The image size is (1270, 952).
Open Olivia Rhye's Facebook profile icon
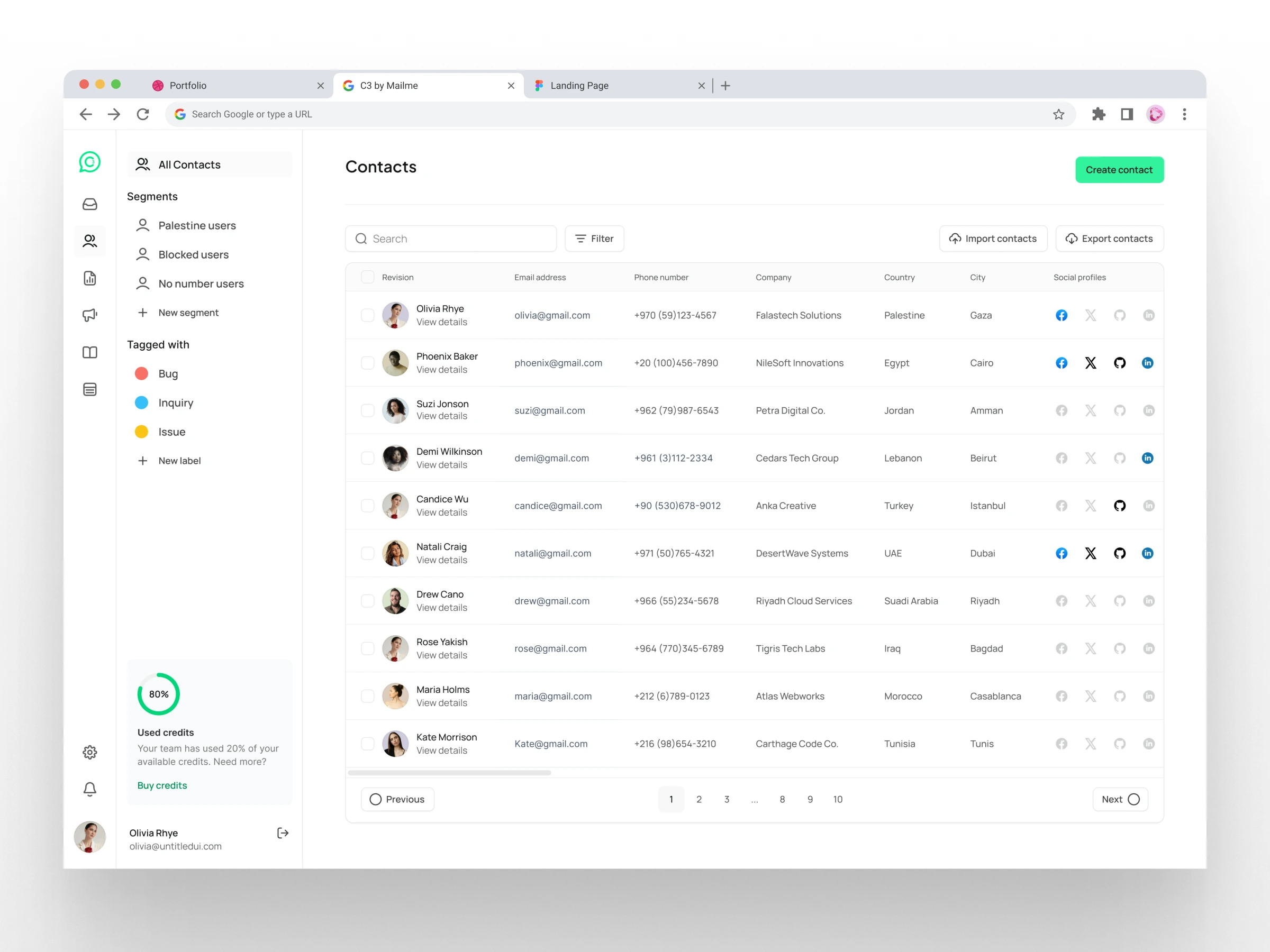(1061, 315)
